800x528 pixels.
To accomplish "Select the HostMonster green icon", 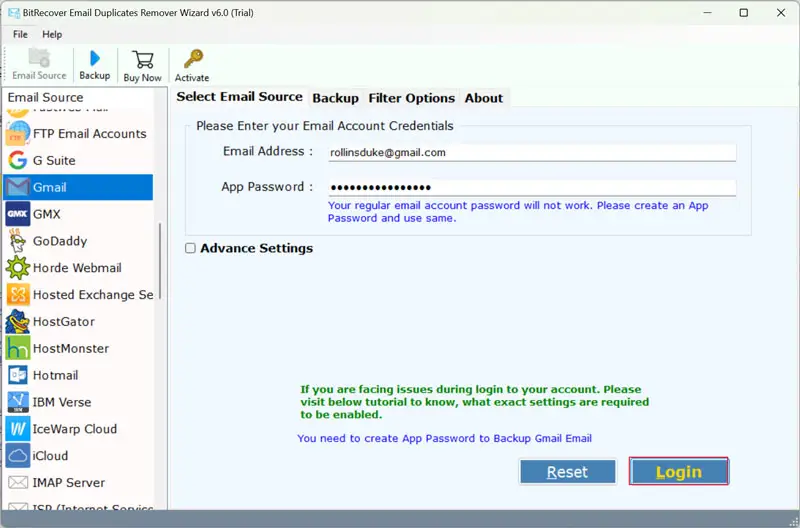I will click(18, 348).
